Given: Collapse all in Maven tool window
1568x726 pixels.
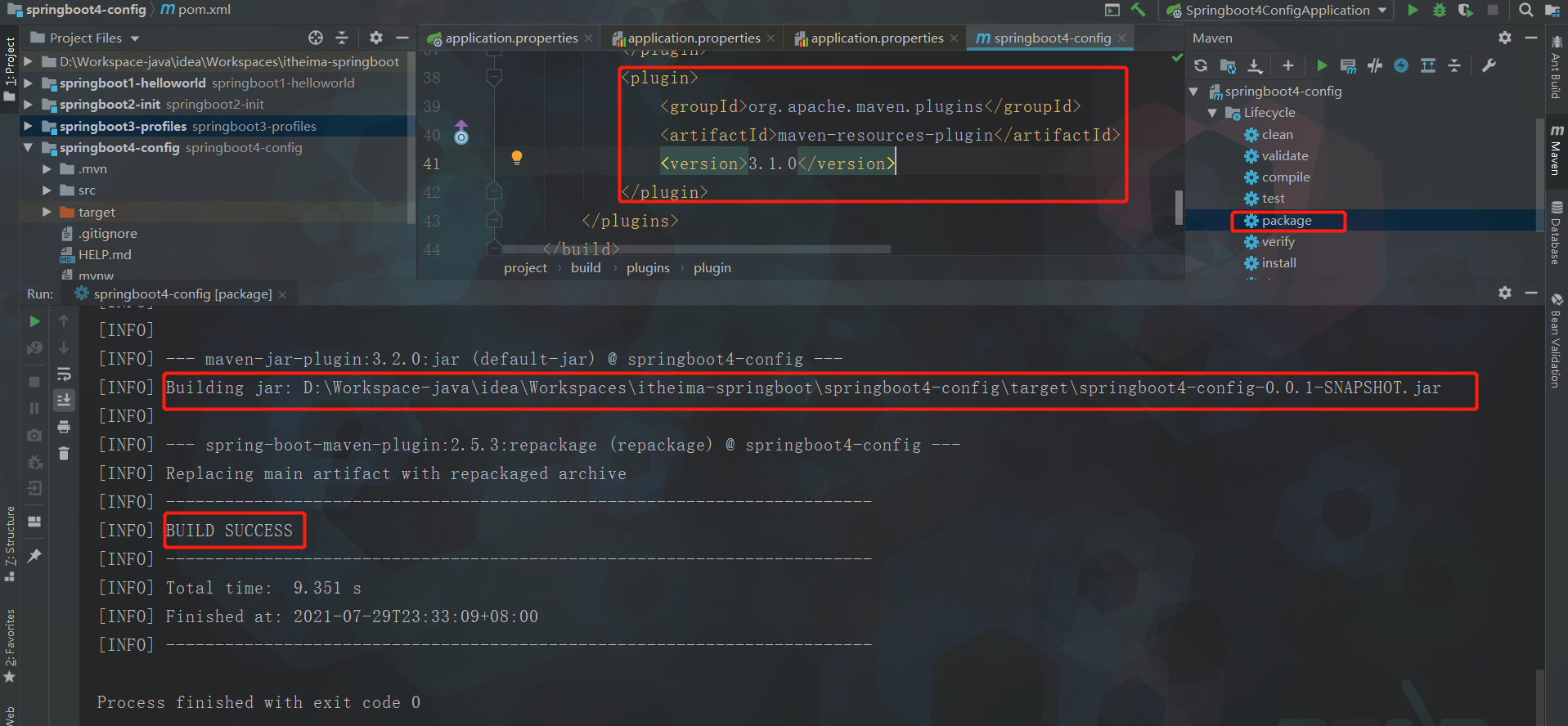Looking at the screenshot, I should tap(1454, 65).
